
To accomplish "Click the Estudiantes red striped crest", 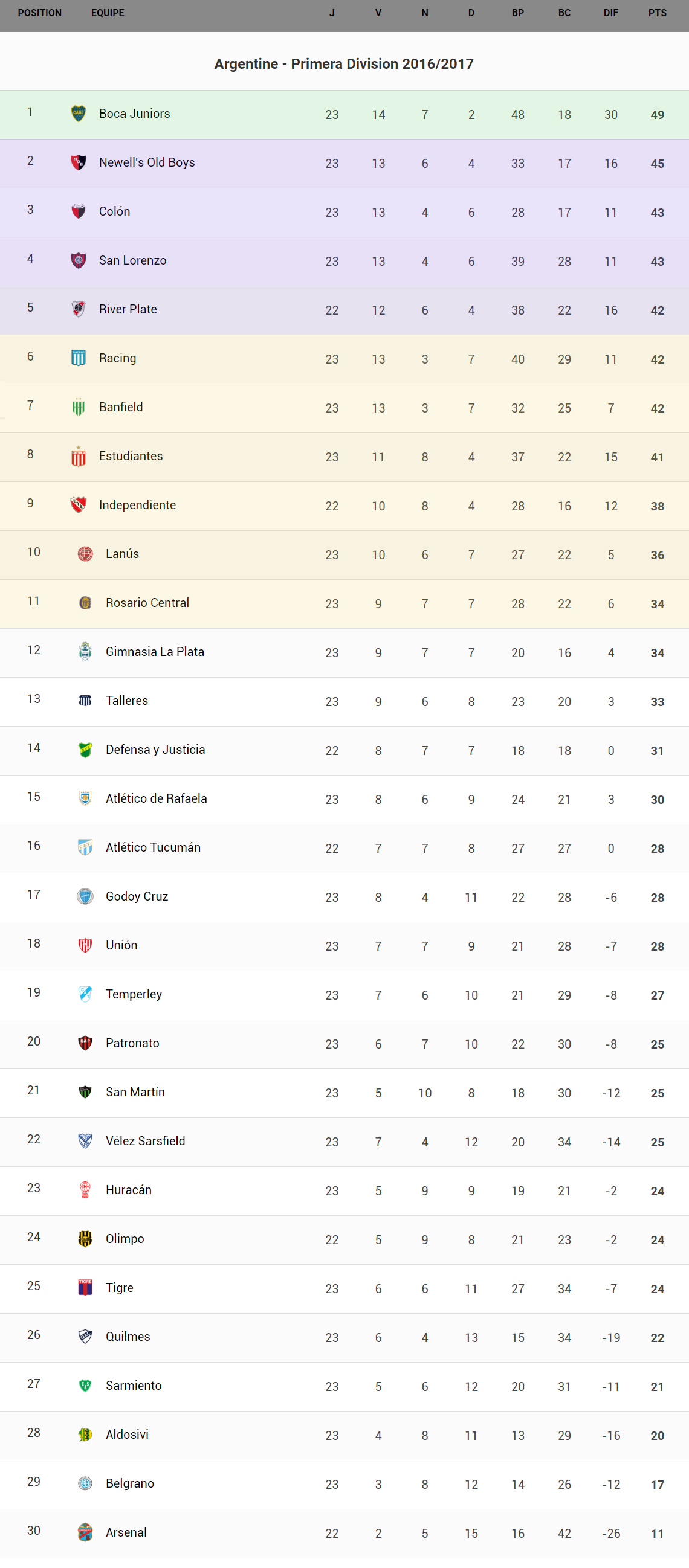I will [x=79, y=456].
